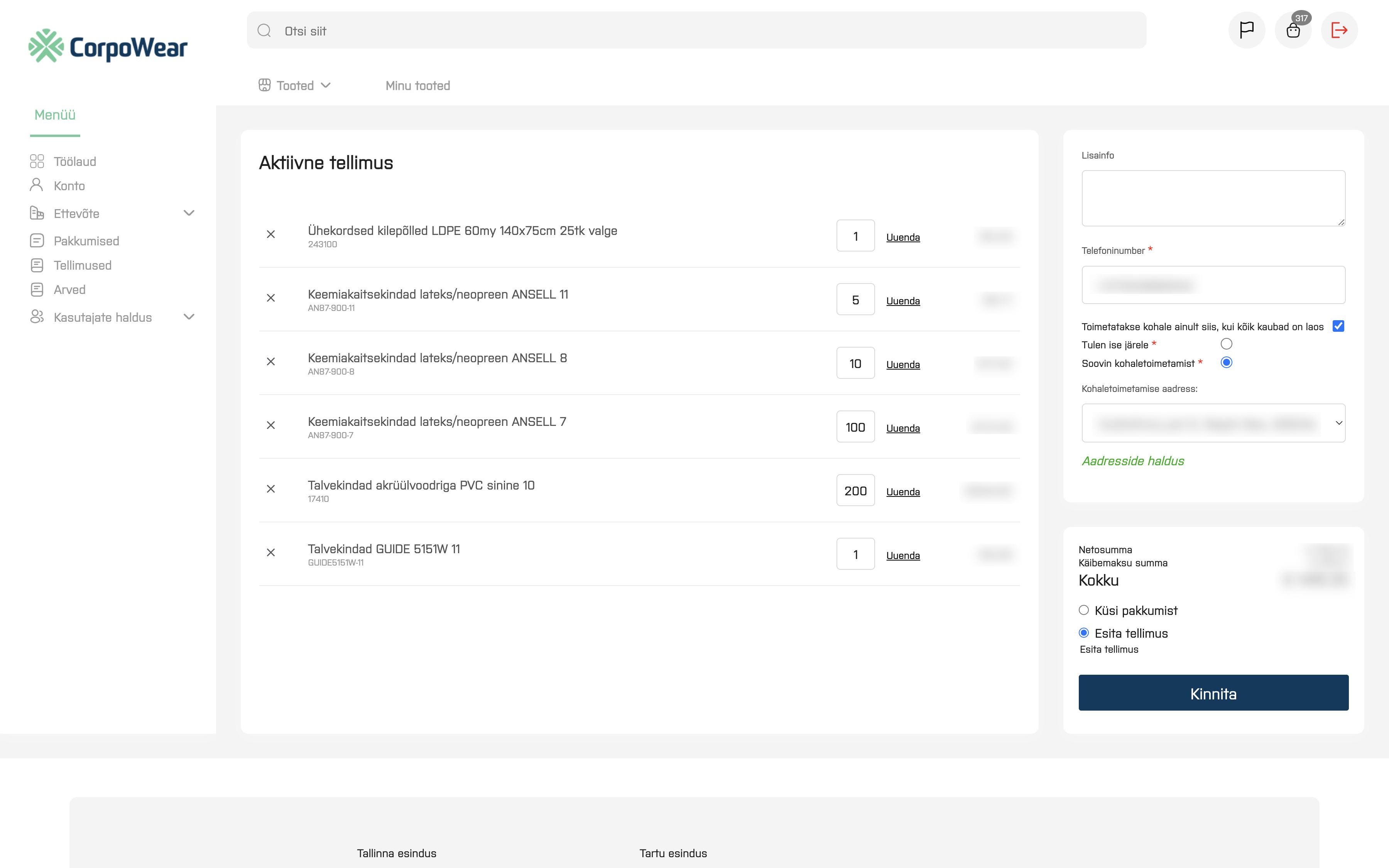Open Töölaud dashboard icon in menu
This screenshot has width=1389, height=868.
pyautogui.click(x=37, y=161)
